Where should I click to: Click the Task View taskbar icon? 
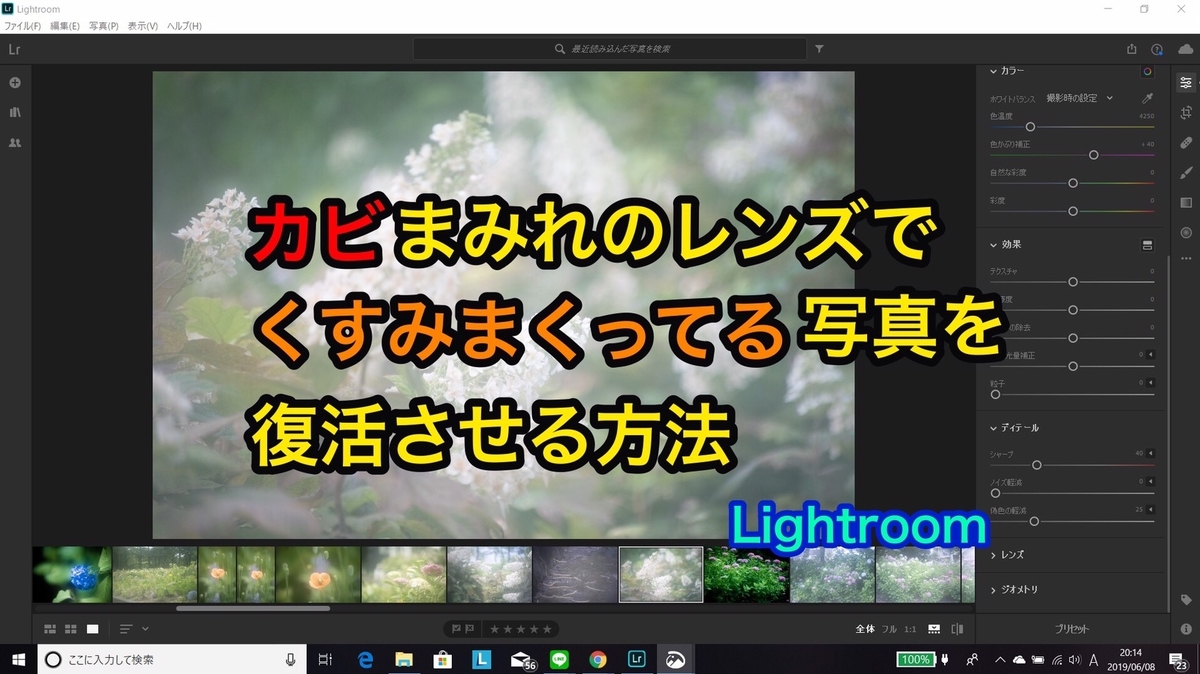tap(324, 659)
